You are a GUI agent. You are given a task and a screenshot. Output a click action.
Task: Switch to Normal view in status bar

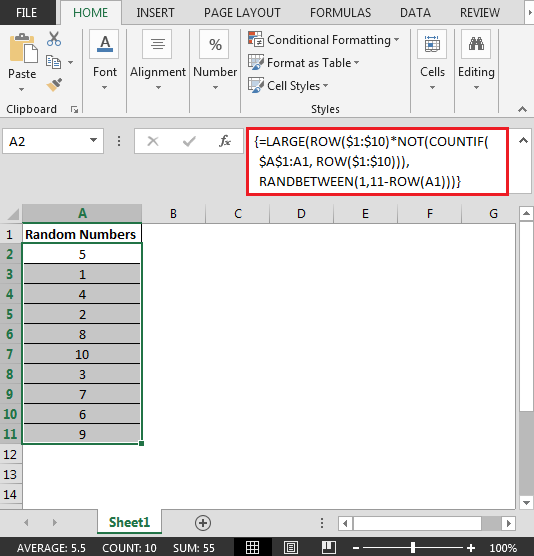tap(252, 547)
